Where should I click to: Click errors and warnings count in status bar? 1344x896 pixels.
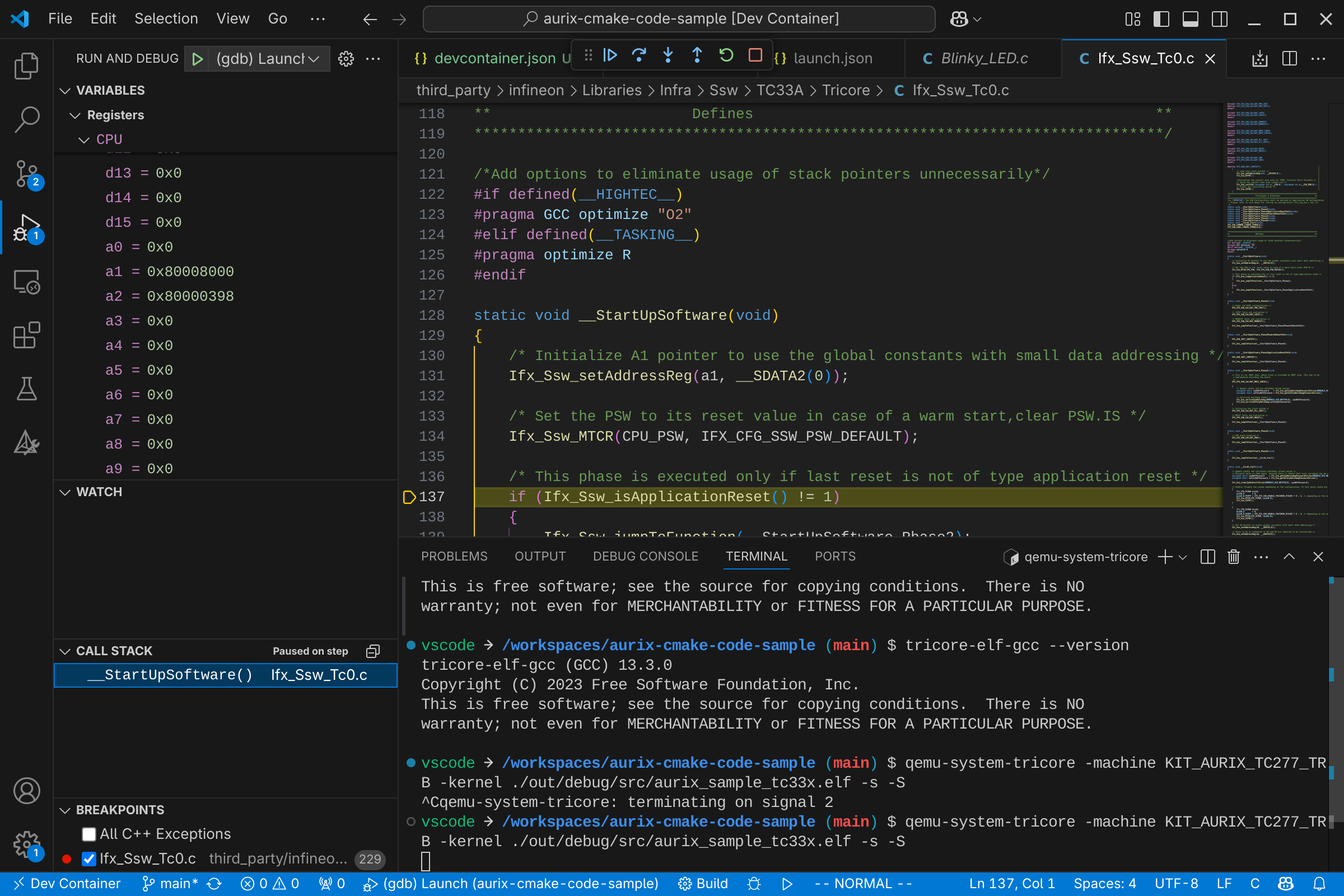[270, 884]
